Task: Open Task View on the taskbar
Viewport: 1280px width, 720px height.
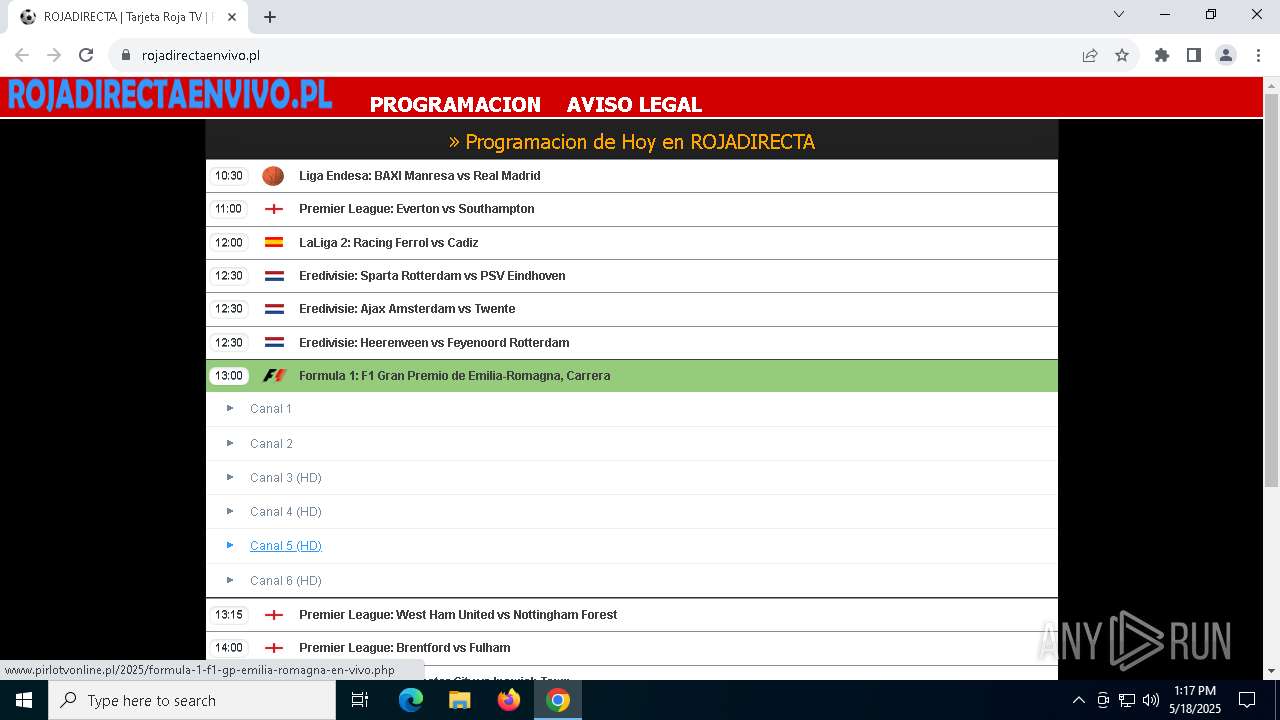Action: tap(360, 700)
